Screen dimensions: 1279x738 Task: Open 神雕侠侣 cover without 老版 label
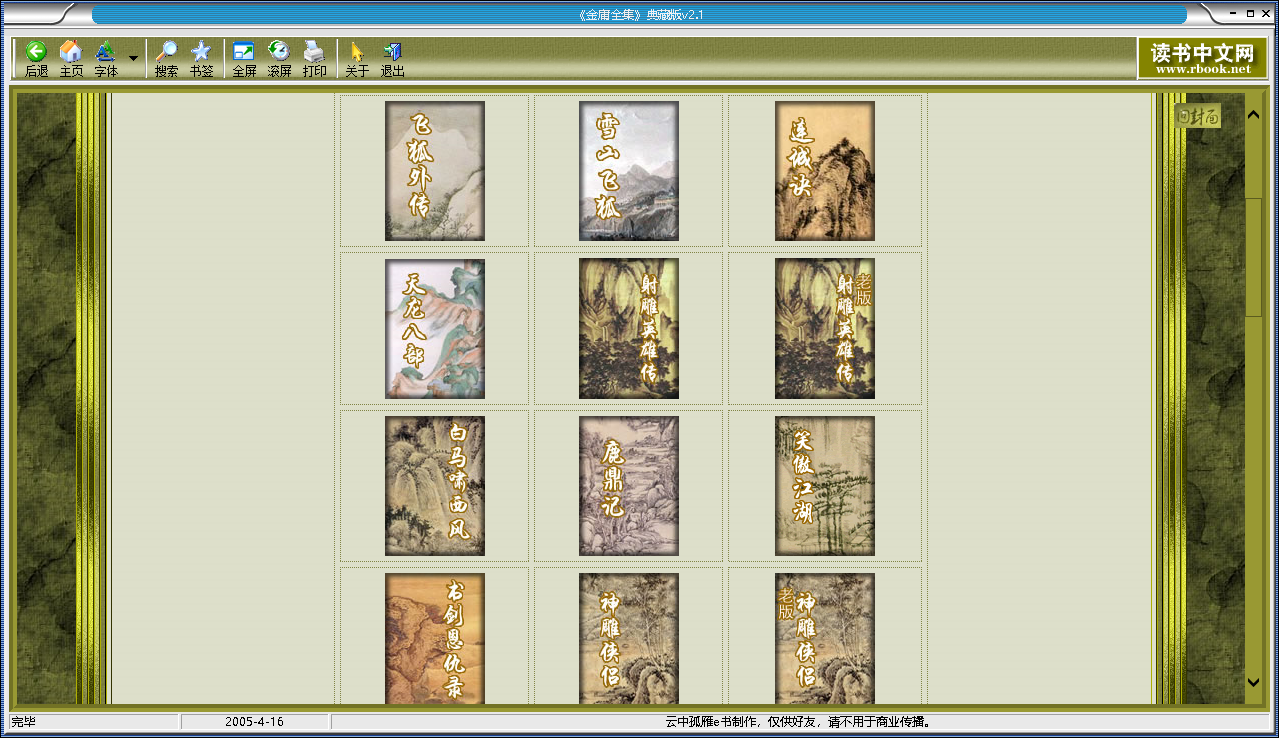tap(629, 639)
